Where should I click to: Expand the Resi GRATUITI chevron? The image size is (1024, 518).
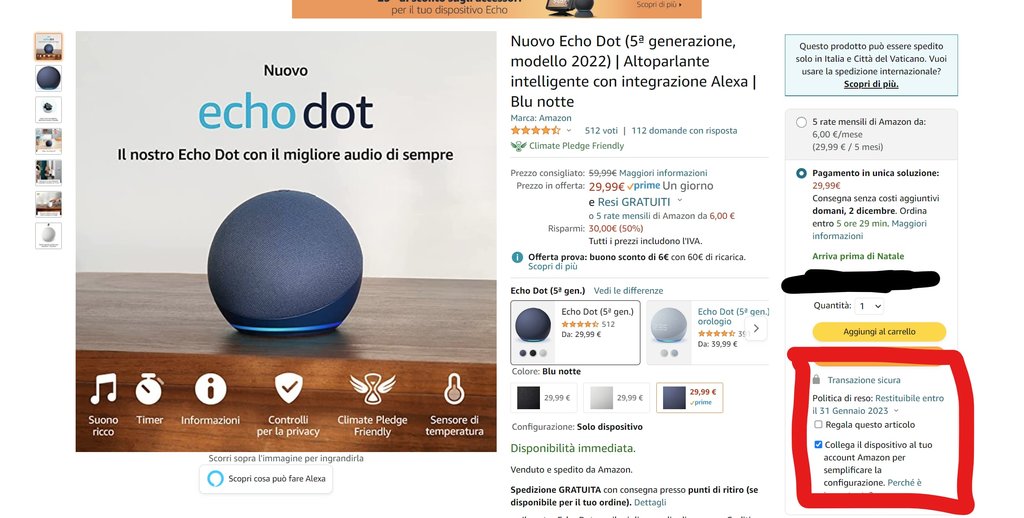[680, 201]
